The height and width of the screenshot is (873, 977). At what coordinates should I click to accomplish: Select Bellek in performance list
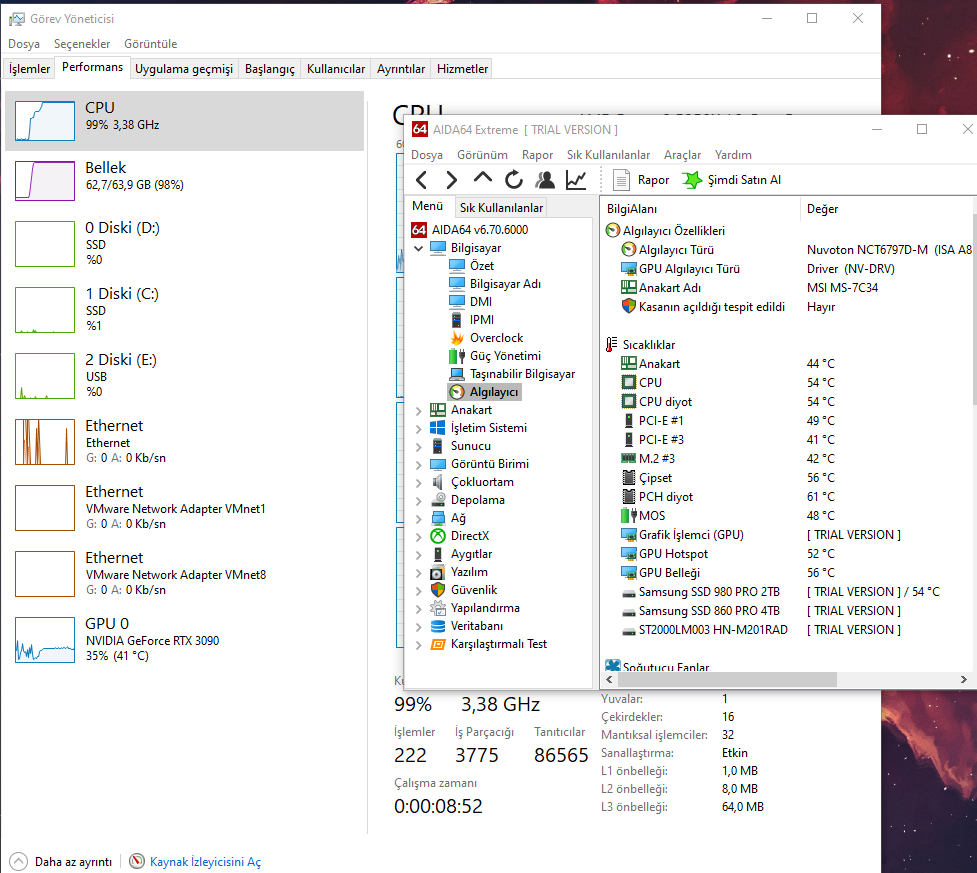pyautogui.click(x=184, y=181)
